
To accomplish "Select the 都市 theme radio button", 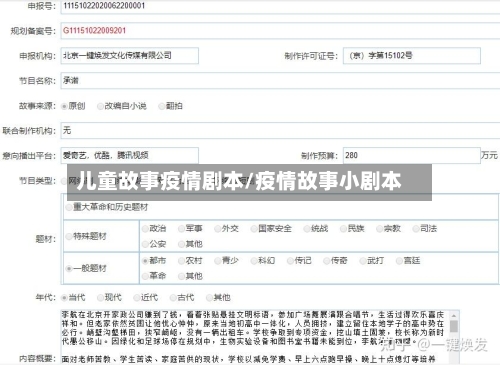I will (145, 261).
